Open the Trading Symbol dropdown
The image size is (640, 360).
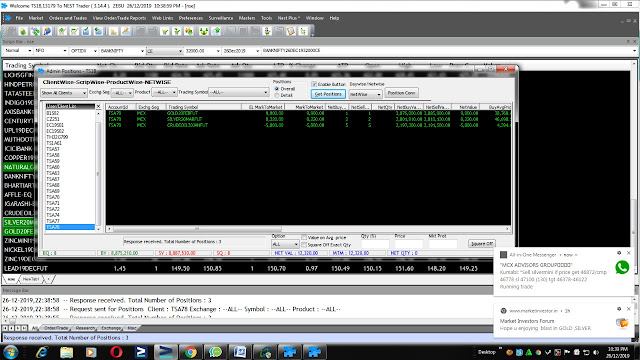point(238,93)
